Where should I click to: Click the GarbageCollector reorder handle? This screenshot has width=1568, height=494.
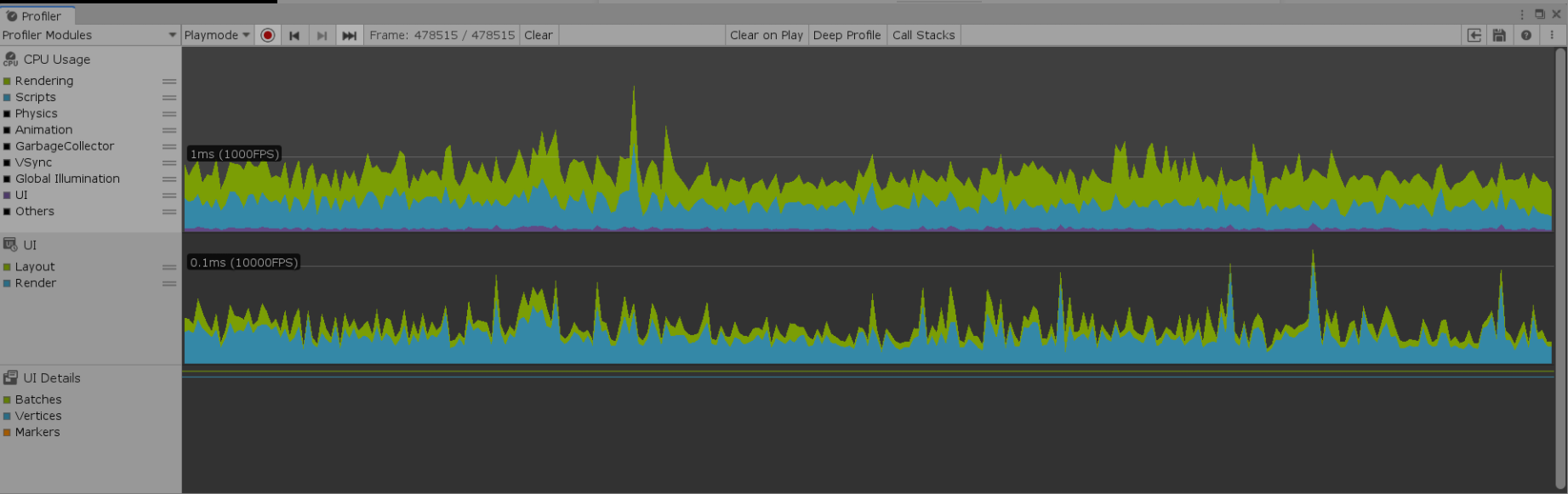click(x=169, y=146)
